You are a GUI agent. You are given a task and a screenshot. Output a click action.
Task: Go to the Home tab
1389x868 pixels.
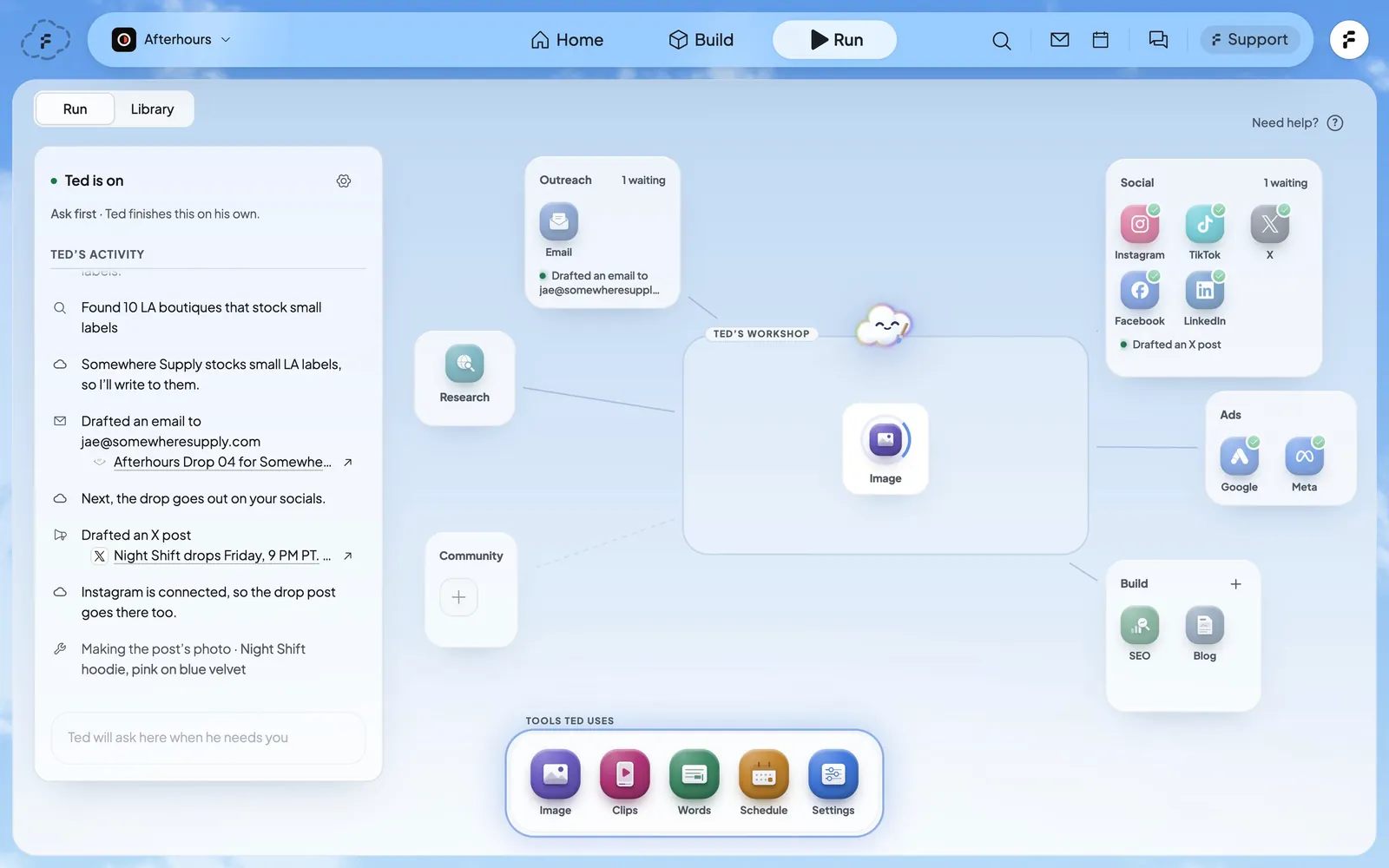[x=567, y=40]
